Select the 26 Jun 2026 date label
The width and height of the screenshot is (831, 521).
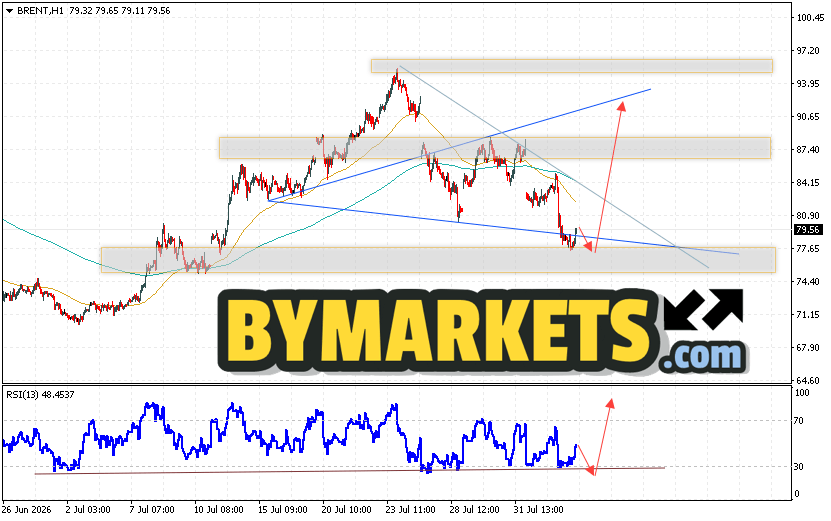point(26,510)
